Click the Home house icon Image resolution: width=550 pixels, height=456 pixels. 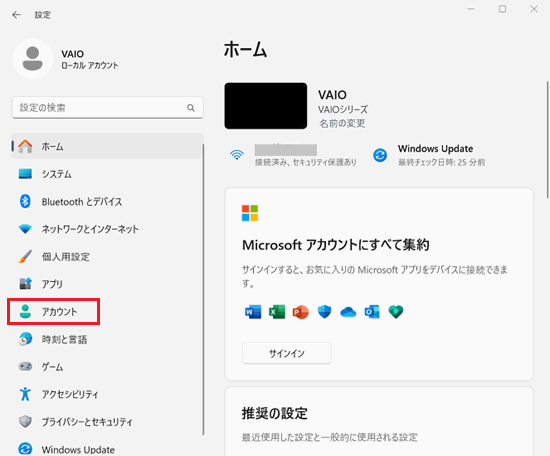tap(25, 146)
